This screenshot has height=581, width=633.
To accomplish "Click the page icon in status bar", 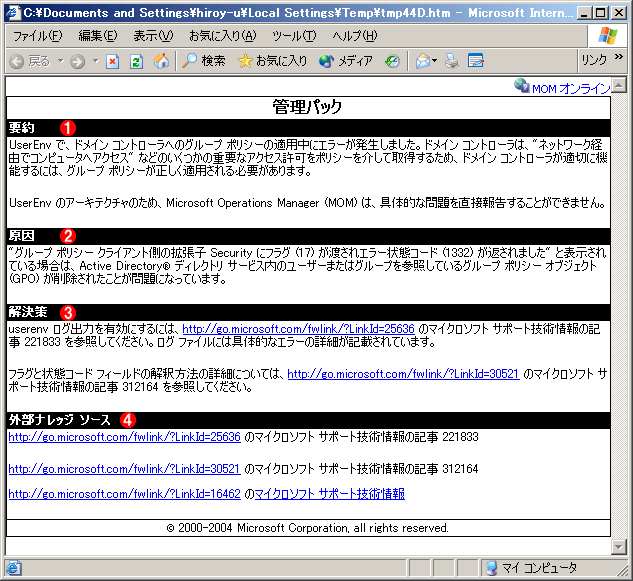I will point(13,568).
